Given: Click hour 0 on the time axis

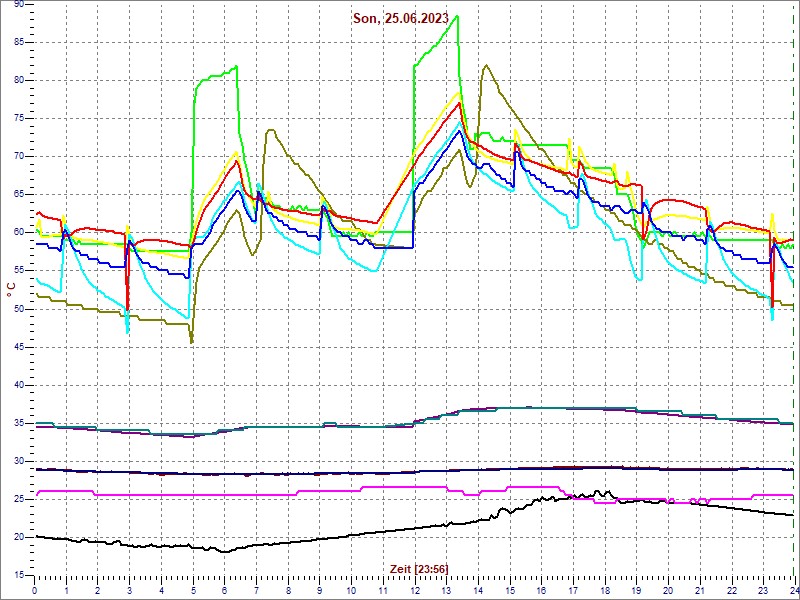Looking at the screenshot, I should pyautogui.click(x=34, y=590).
